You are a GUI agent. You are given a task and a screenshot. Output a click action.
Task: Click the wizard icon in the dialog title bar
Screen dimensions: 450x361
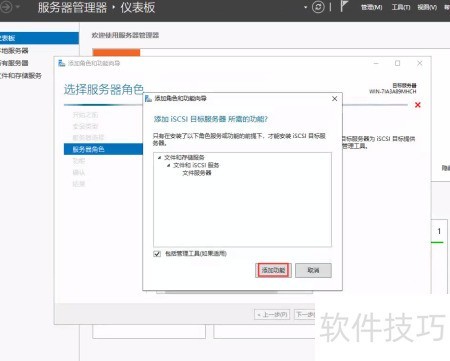coord(148,98)
